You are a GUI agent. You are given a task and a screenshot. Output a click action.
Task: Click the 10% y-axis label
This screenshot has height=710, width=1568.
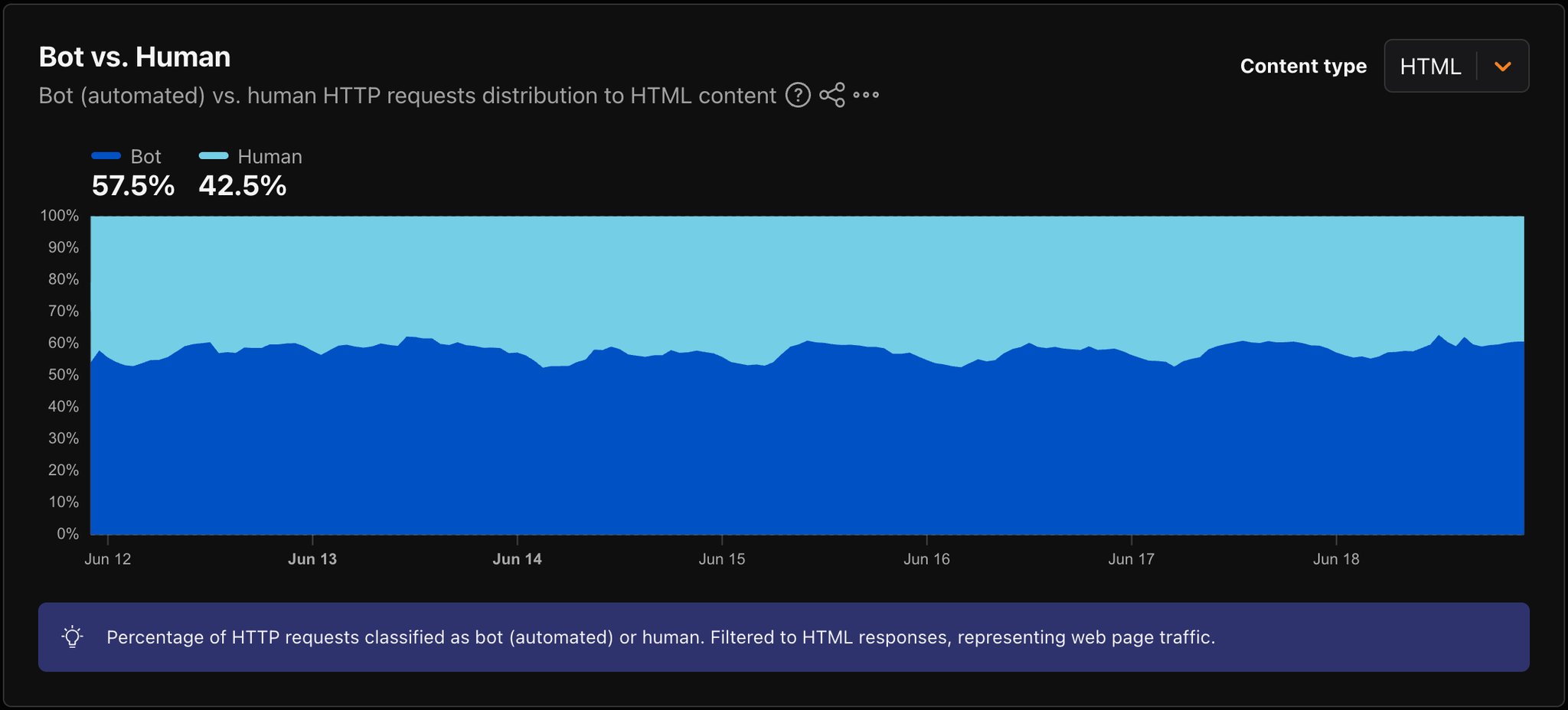[x=64, y=502]
